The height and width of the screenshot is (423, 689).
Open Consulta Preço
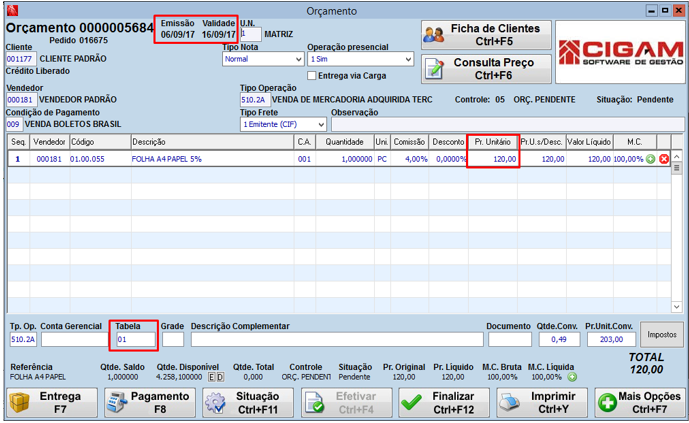pyautogui.click(x=486, y=69)
